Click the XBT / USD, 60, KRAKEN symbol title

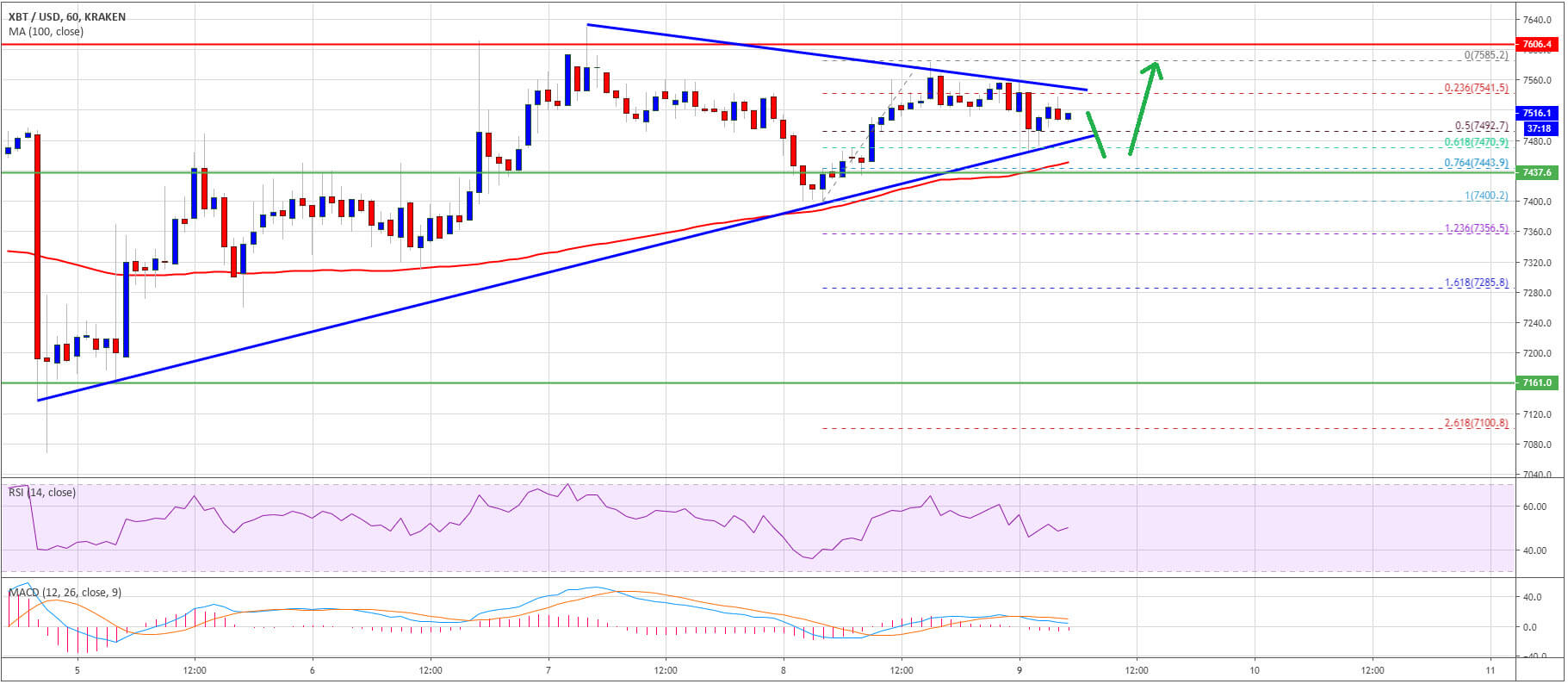[67, 16]
